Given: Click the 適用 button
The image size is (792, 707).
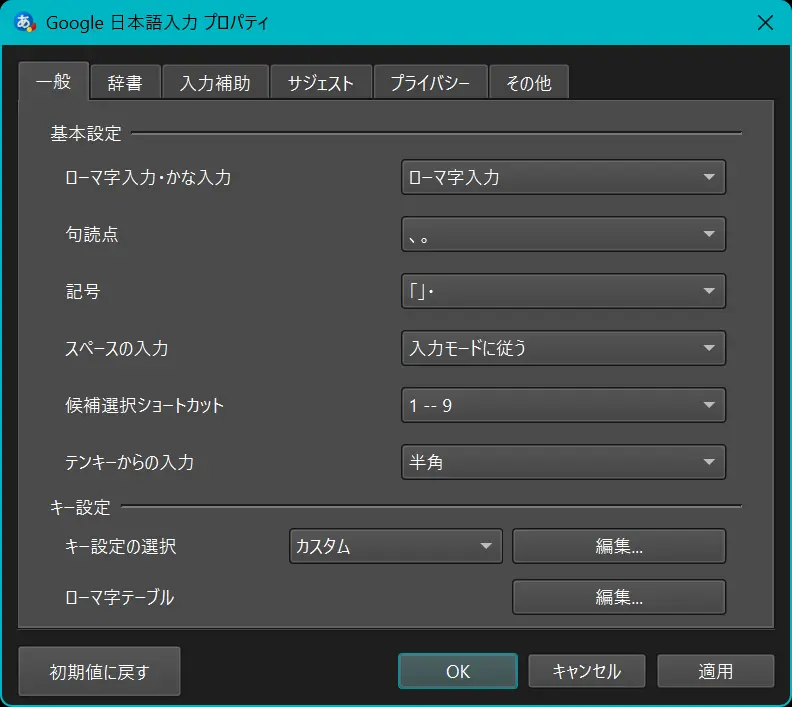Looking at the screenshot, I should pyautogui.click(x=716, y=672).
